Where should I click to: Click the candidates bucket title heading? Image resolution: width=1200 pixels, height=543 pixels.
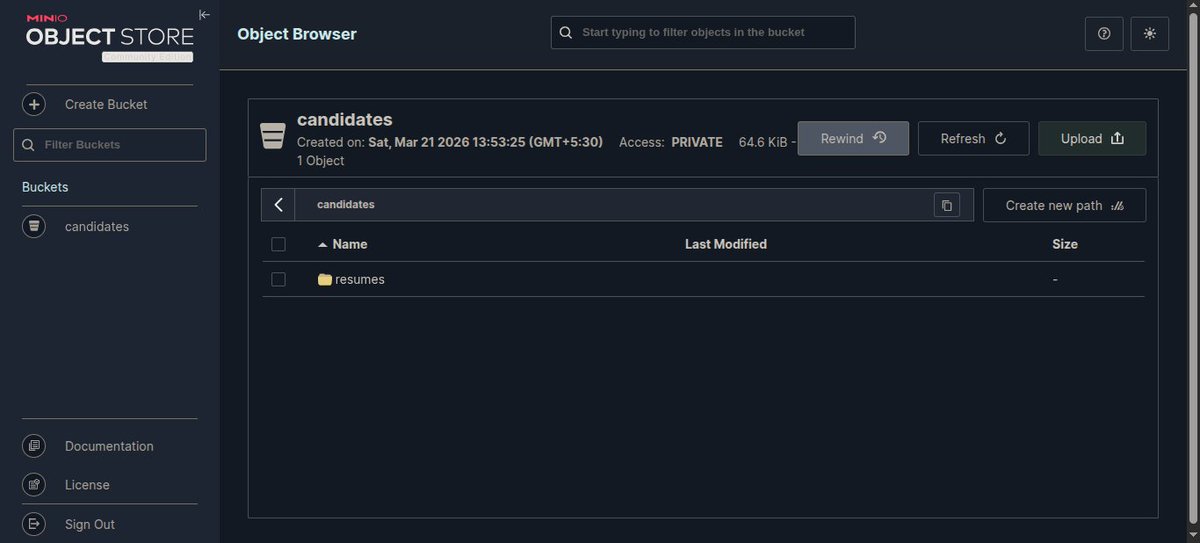tap(345, 120)
